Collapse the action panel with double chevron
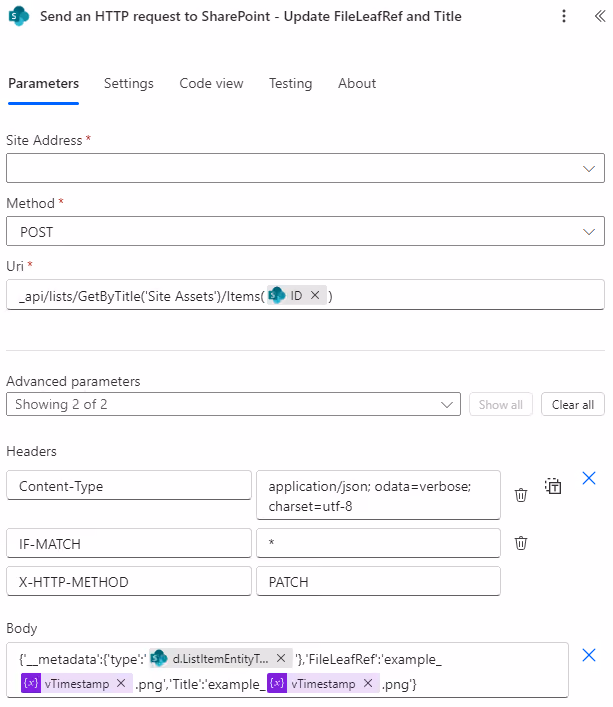Viewport: 613px width, 707px height. coord(599,16)
